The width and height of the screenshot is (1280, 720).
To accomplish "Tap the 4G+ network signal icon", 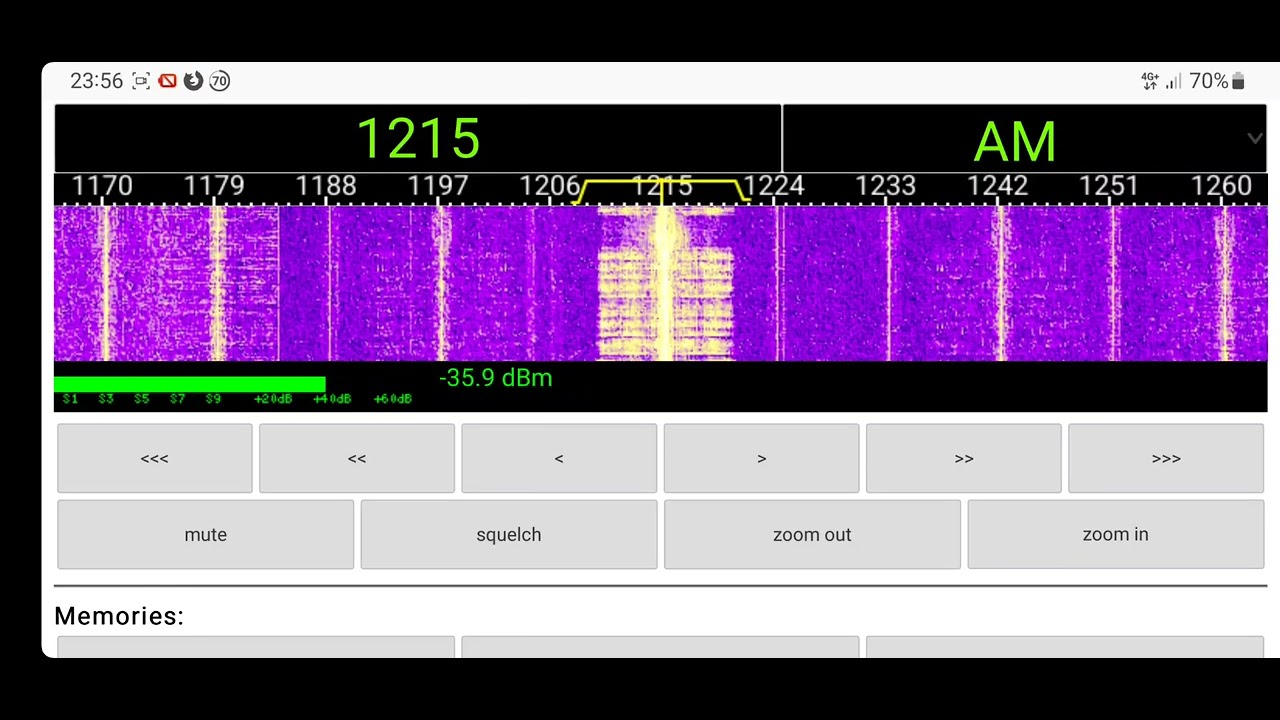I will [1150, 81].
